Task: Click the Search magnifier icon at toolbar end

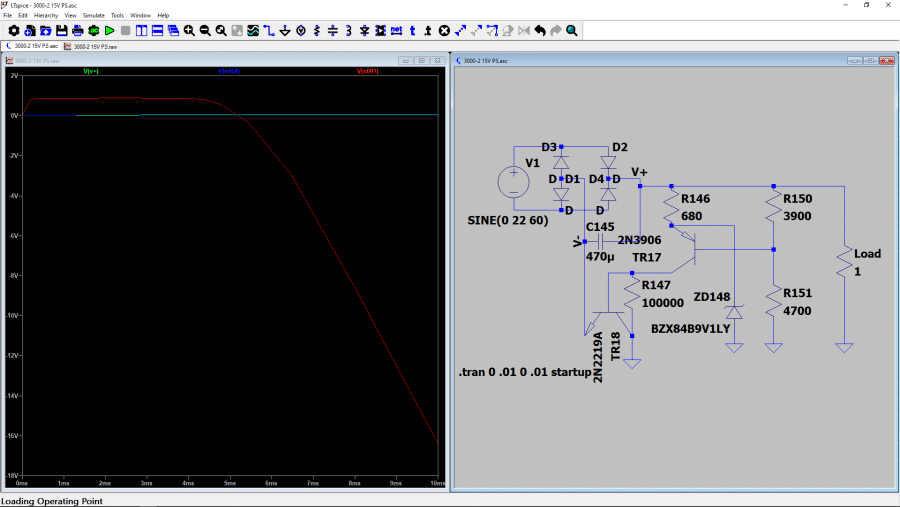Action: point(572,31)
